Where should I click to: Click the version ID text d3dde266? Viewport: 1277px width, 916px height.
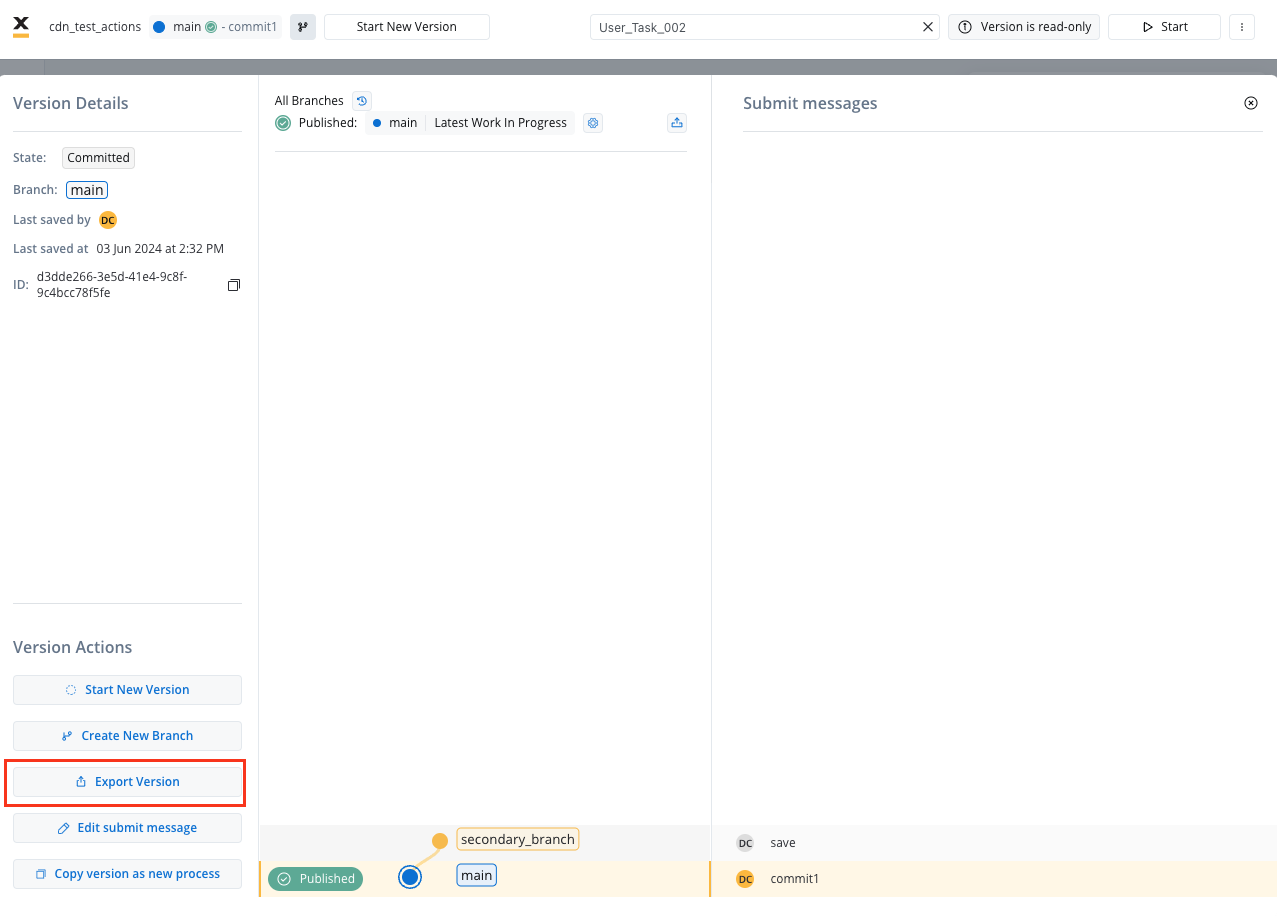point(112,285)
